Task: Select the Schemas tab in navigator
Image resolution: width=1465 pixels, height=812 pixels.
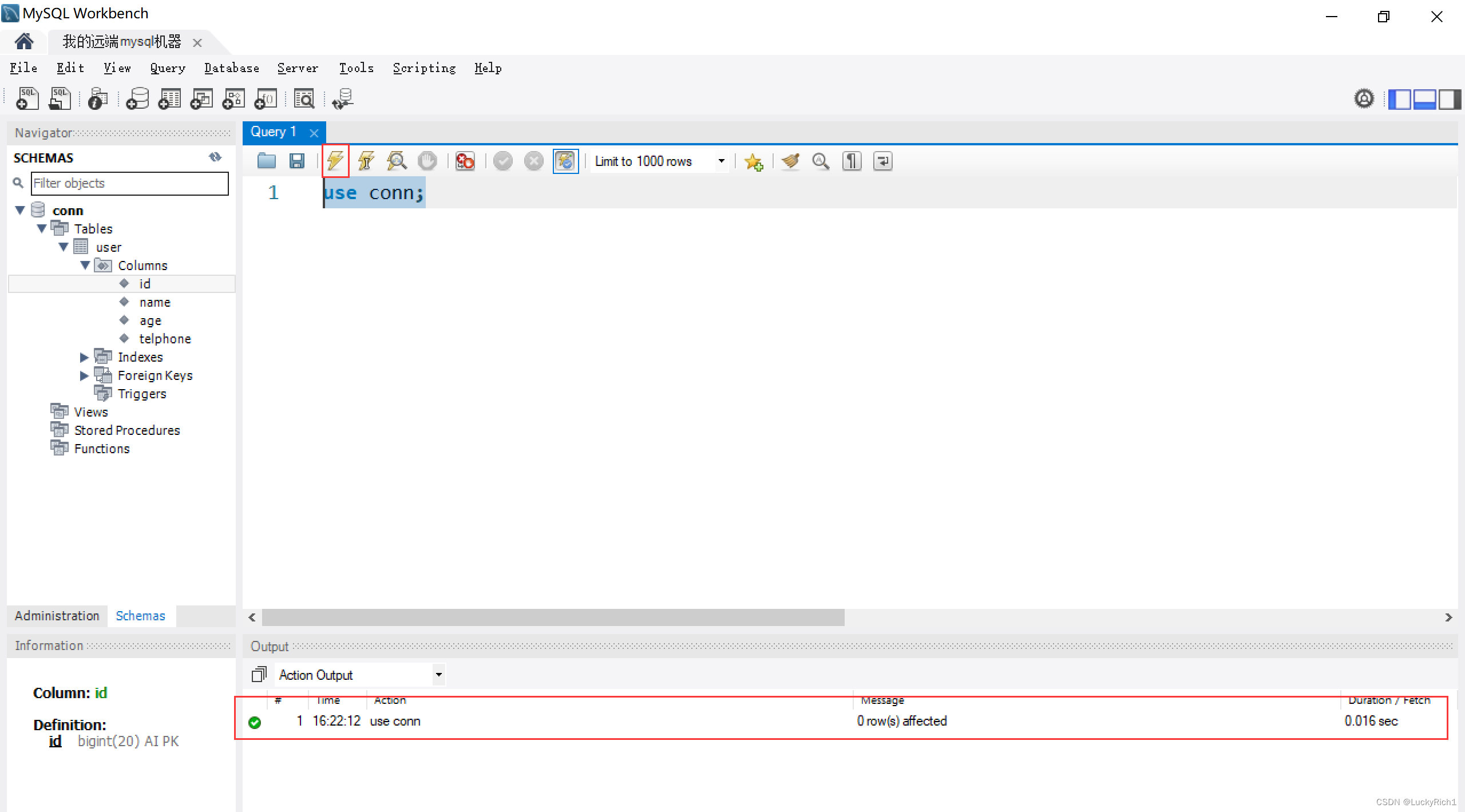Action: point(141,615)
